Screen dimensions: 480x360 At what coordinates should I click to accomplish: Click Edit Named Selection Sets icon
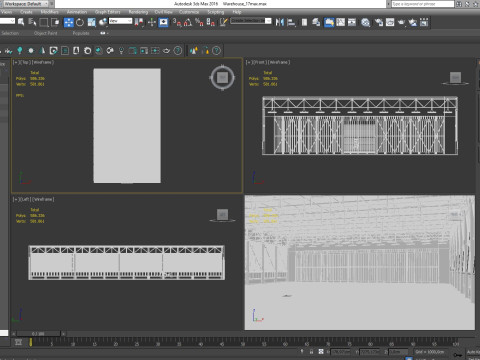223,22
